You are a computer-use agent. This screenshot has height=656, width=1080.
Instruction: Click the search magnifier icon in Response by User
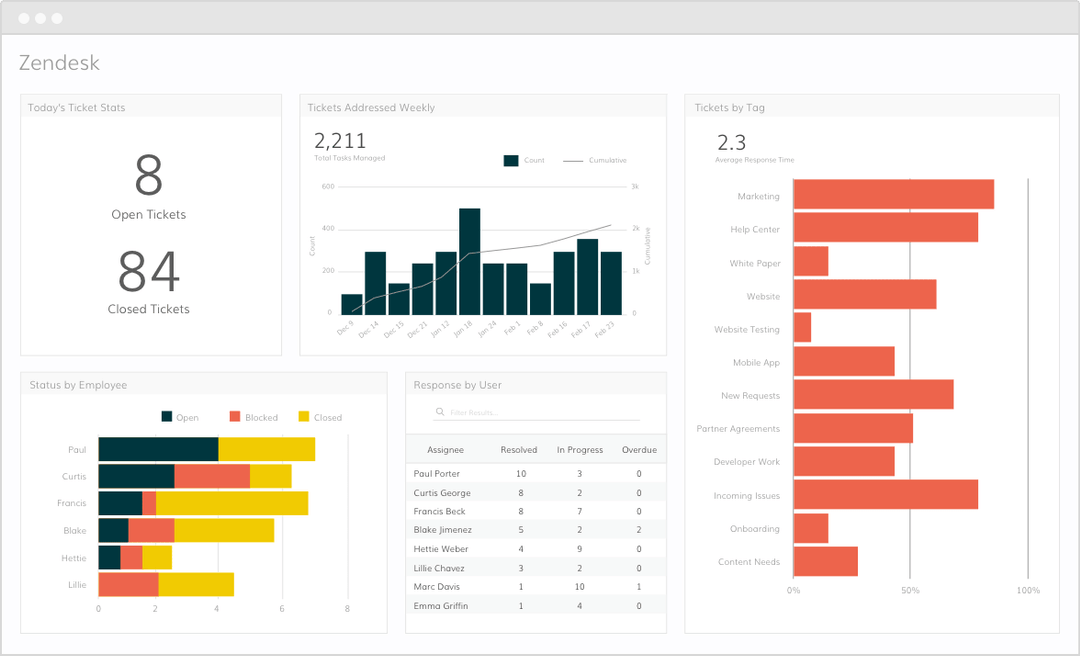tap(439, 412)
